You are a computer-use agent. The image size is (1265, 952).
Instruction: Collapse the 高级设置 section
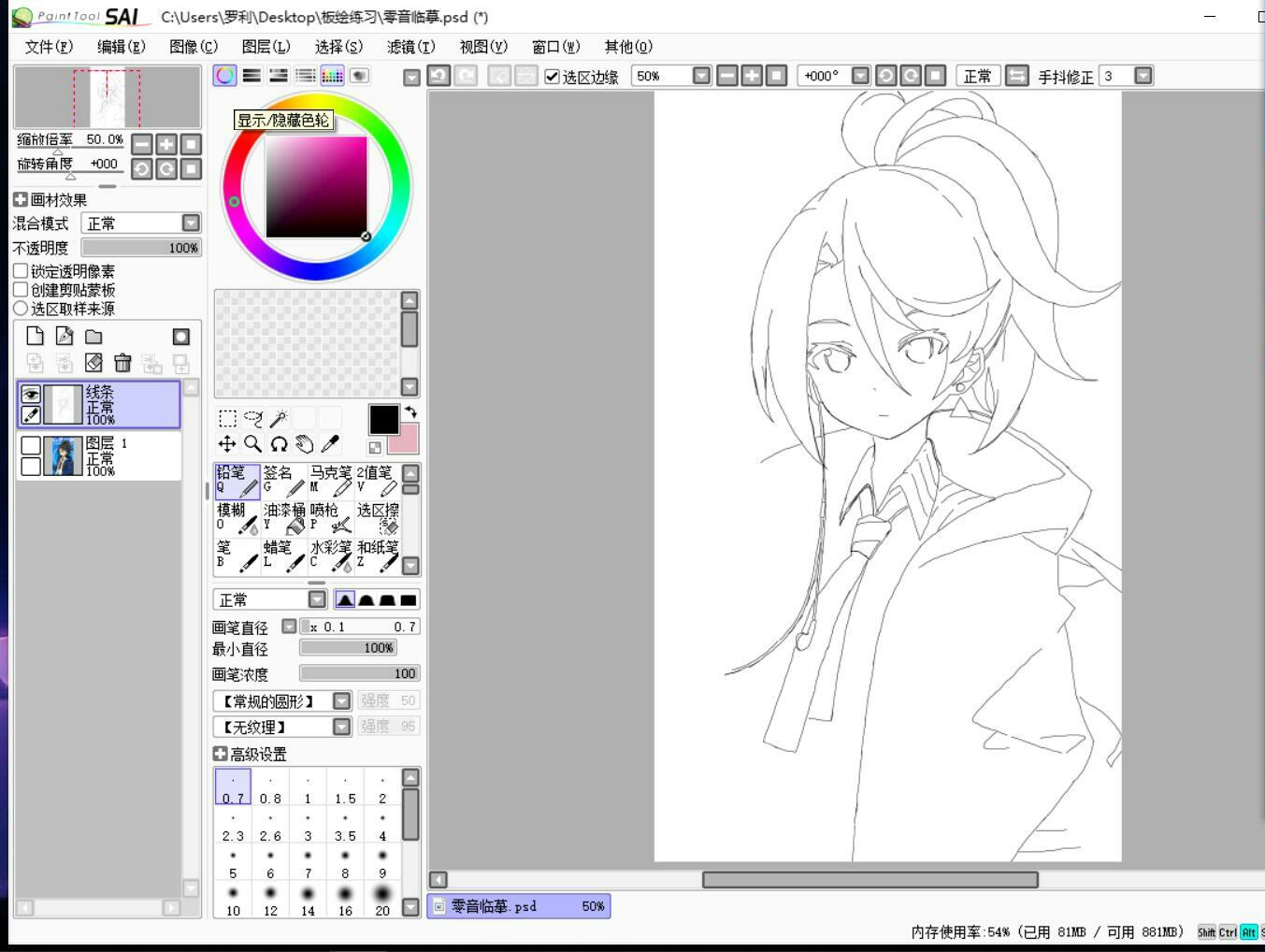[220, 753]
